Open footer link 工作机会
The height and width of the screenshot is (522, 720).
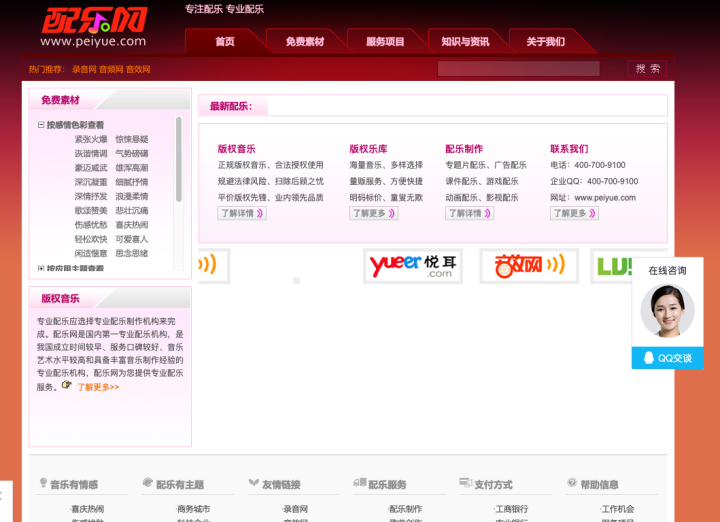coord(618,509)
